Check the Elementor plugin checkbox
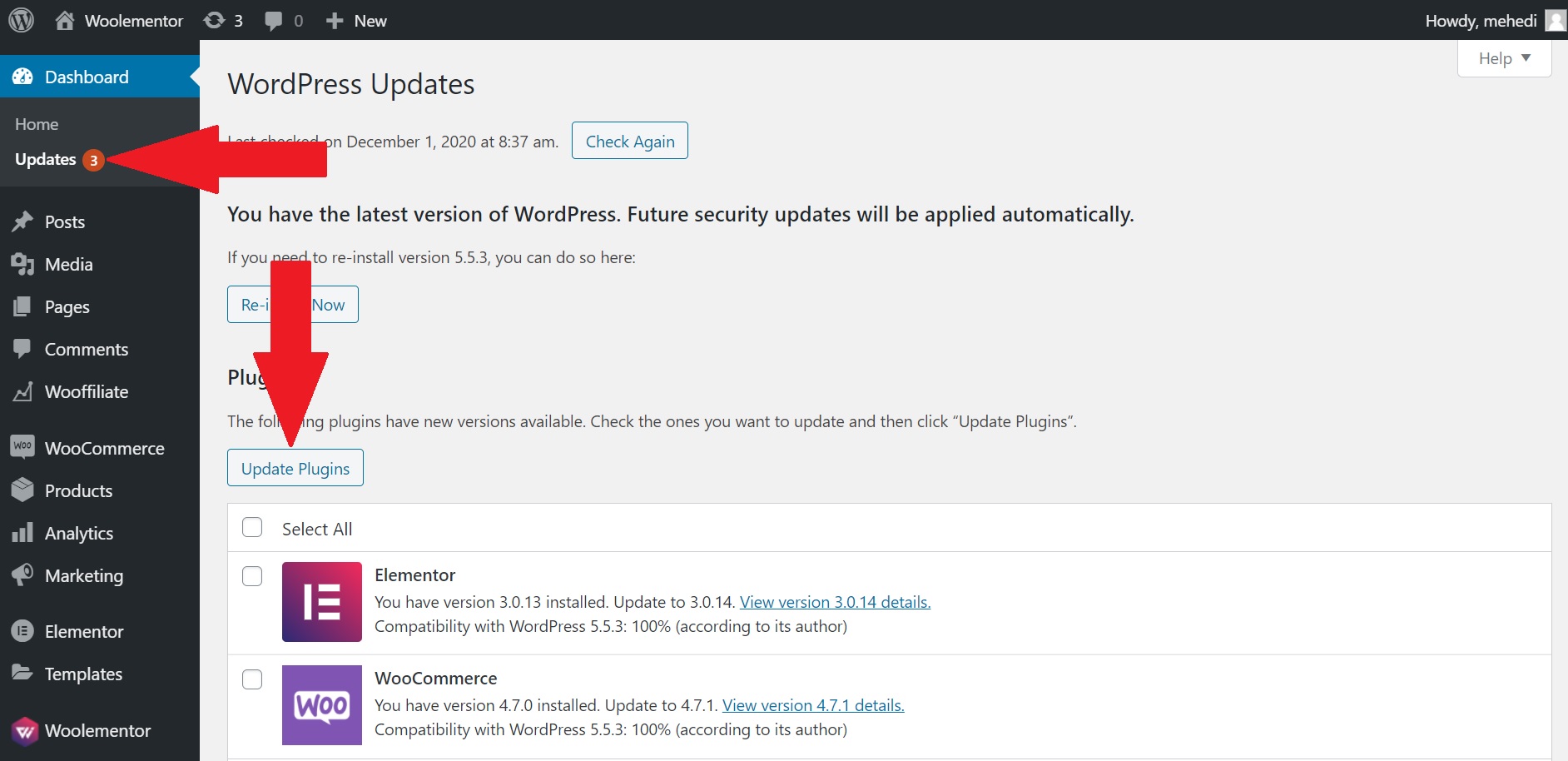Viewport: 1568px width, 761px height. pos(252,576)
